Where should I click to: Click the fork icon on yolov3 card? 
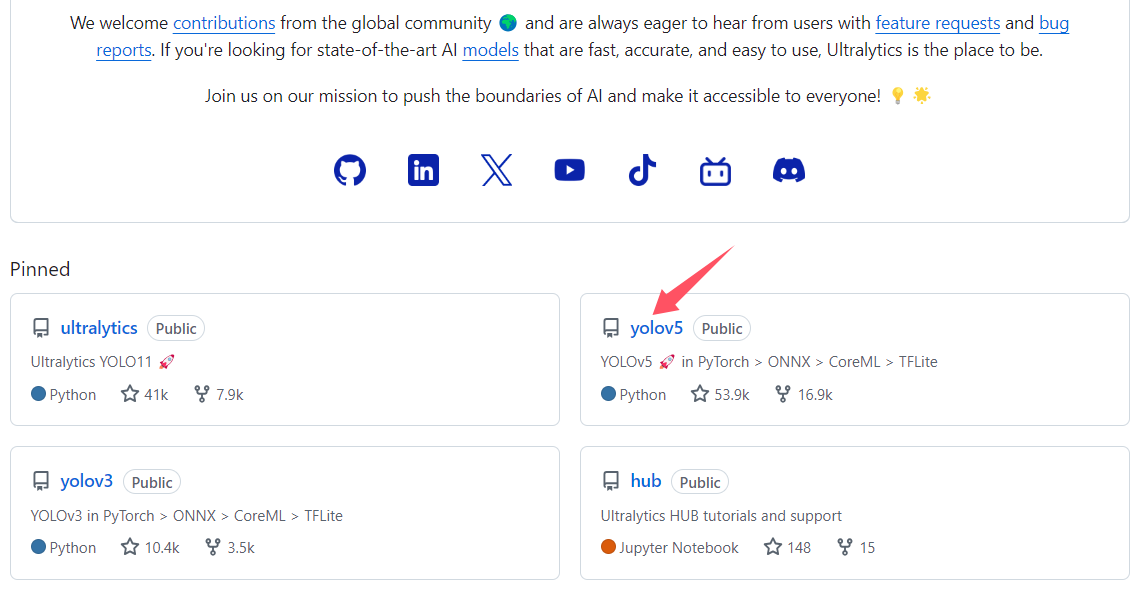[213, 547]
